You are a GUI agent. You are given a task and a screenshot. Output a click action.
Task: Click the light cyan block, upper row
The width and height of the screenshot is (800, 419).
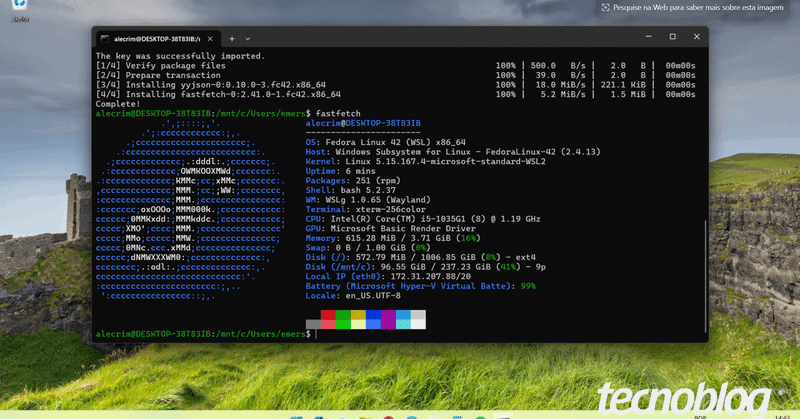[403, 315]
